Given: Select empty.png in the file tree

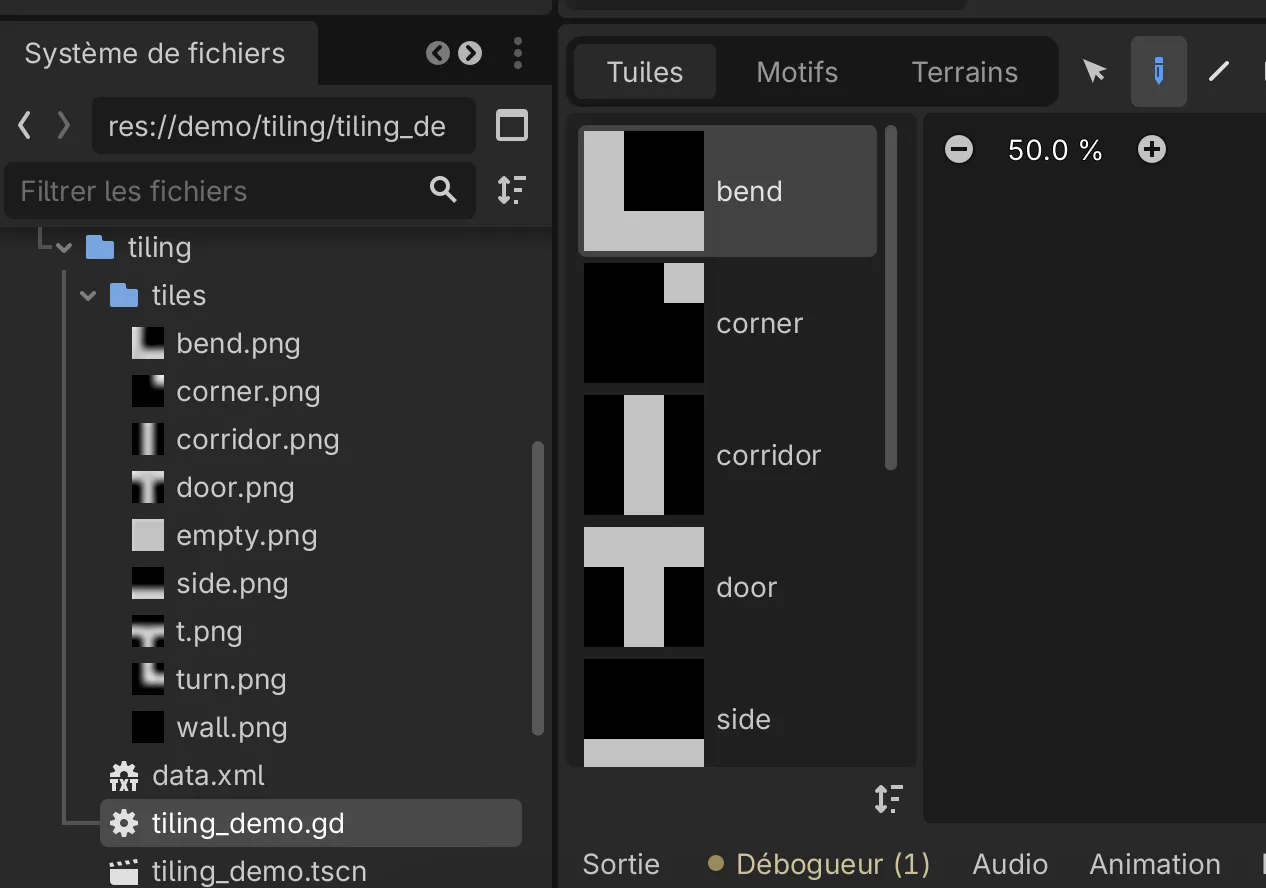Looking at the screenshot, I should (246, 535).
